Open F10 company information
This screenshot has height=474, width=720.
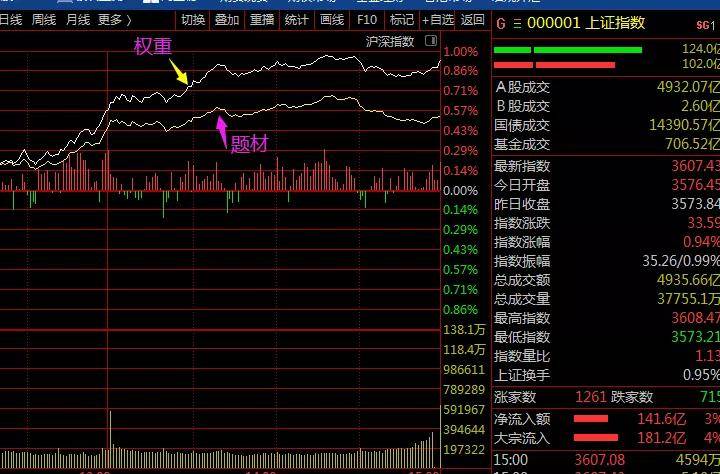(367, 19)
